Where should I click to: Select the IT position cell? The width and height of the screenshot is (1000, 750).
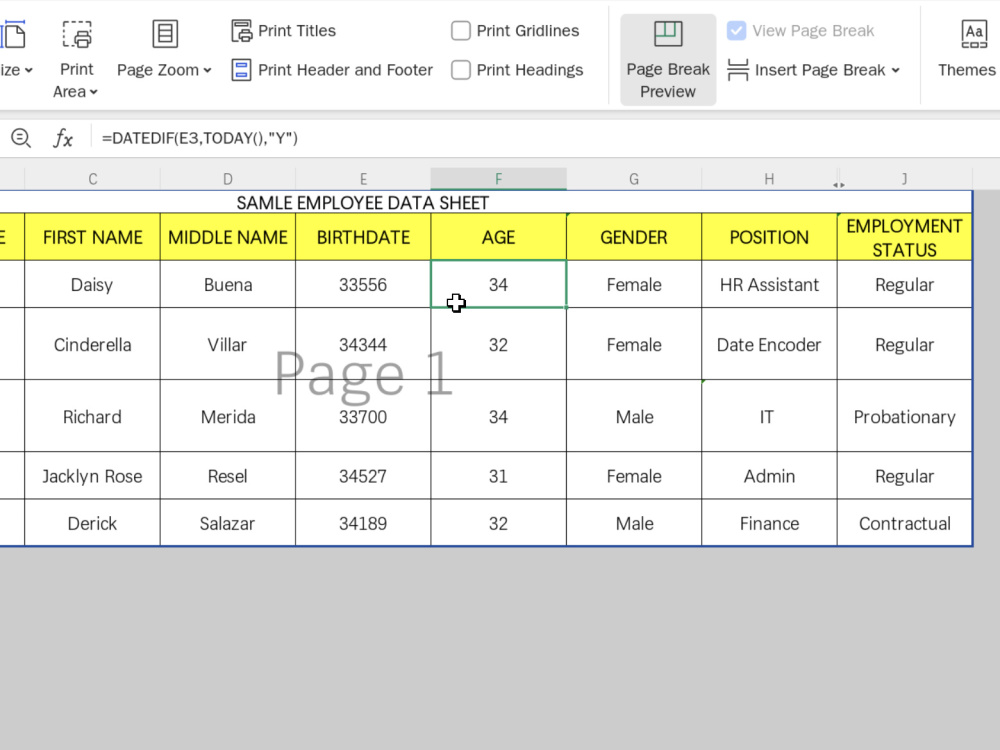pyautogui.click(x=769, y=416)
